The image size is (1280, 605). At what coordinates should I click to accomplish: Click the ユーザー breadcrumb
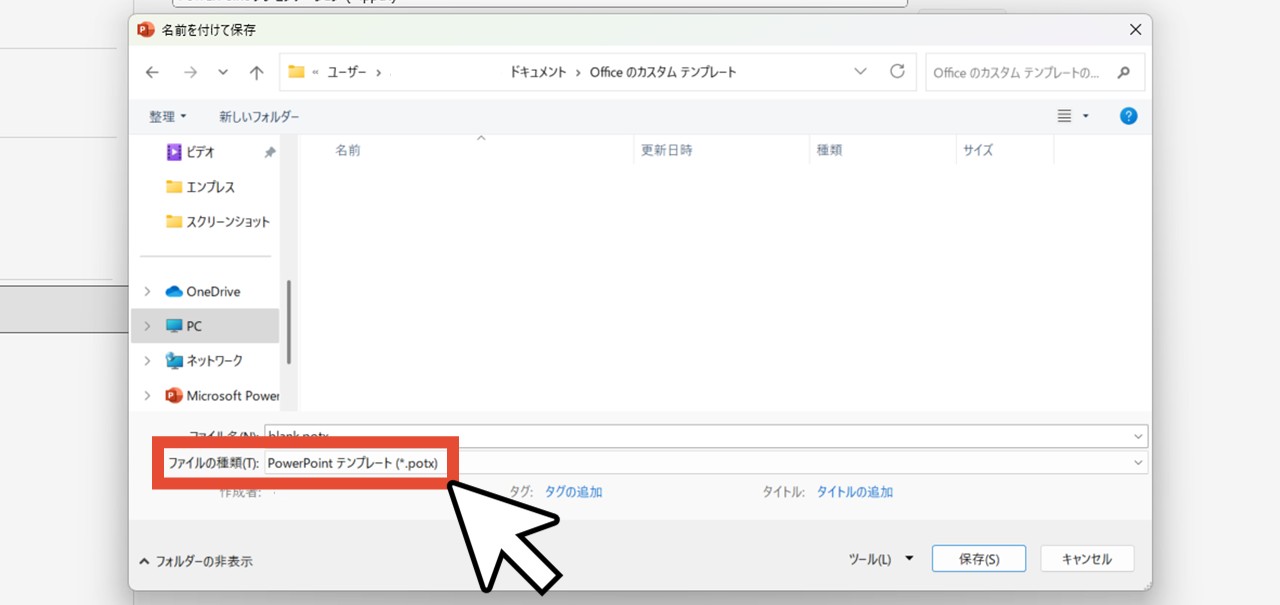point(347,72)
